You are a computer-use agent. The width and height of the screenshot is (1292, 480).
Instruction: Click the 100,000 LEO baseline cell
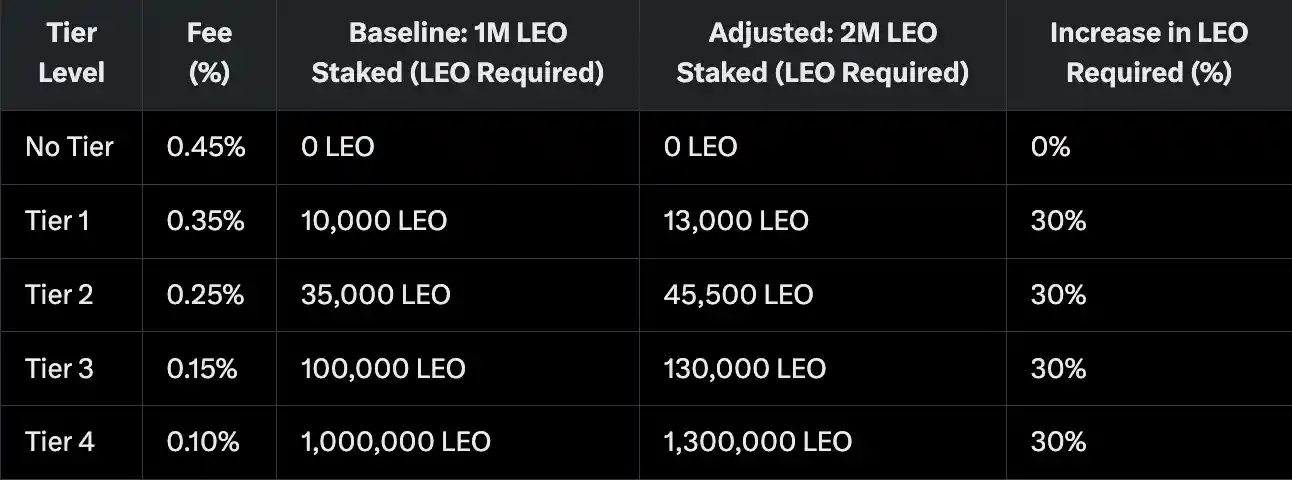(x=383, y=368)
